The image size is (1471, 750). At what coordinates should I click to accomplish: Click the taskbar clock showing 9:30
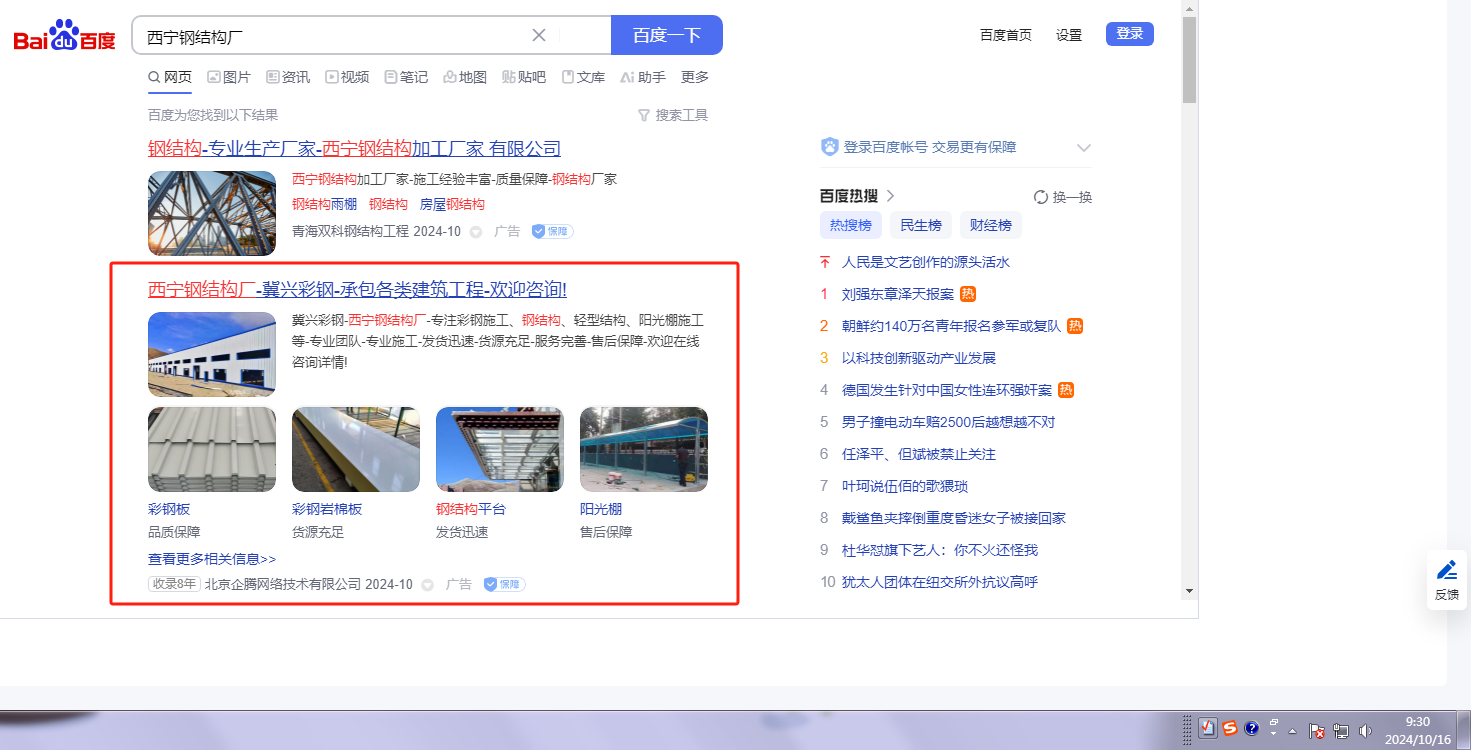pyautogui.click(x=1417, y=730)
